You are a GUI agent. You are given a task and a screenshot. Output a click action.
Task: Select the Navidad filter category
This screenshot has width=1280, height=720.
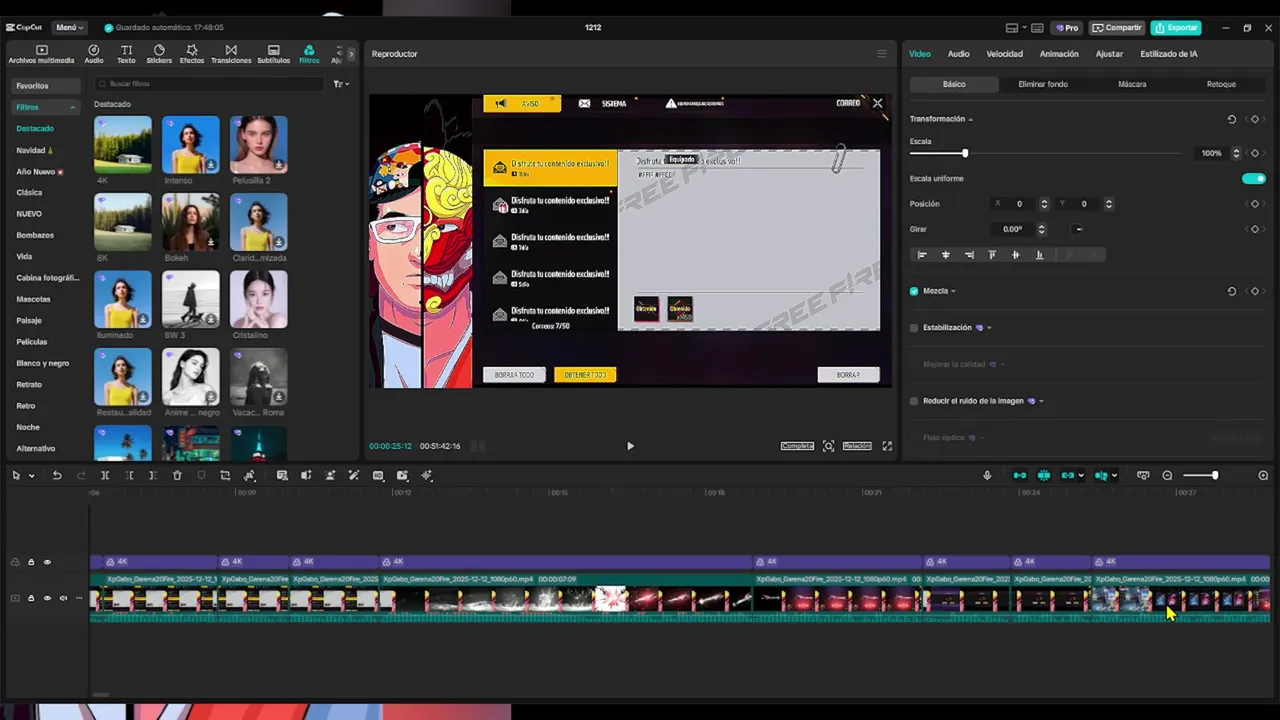pyautogui.click(x=34, y=150)
